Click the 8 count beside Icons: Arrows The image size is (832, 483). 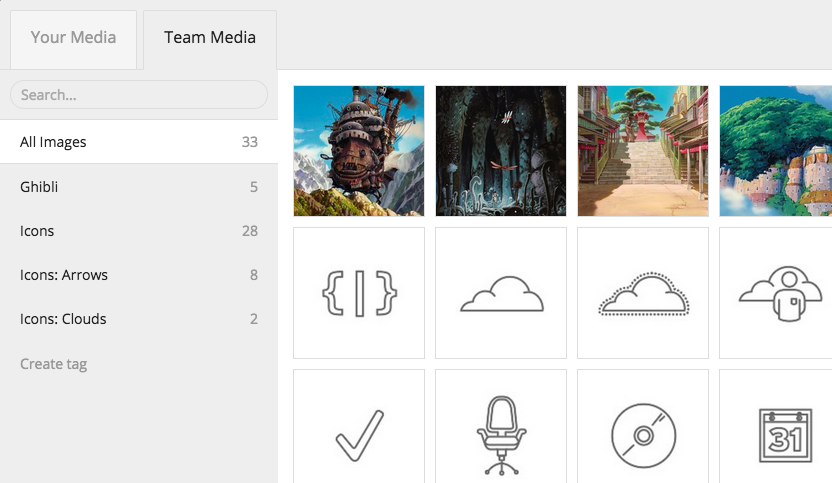[x=254, y=275]
